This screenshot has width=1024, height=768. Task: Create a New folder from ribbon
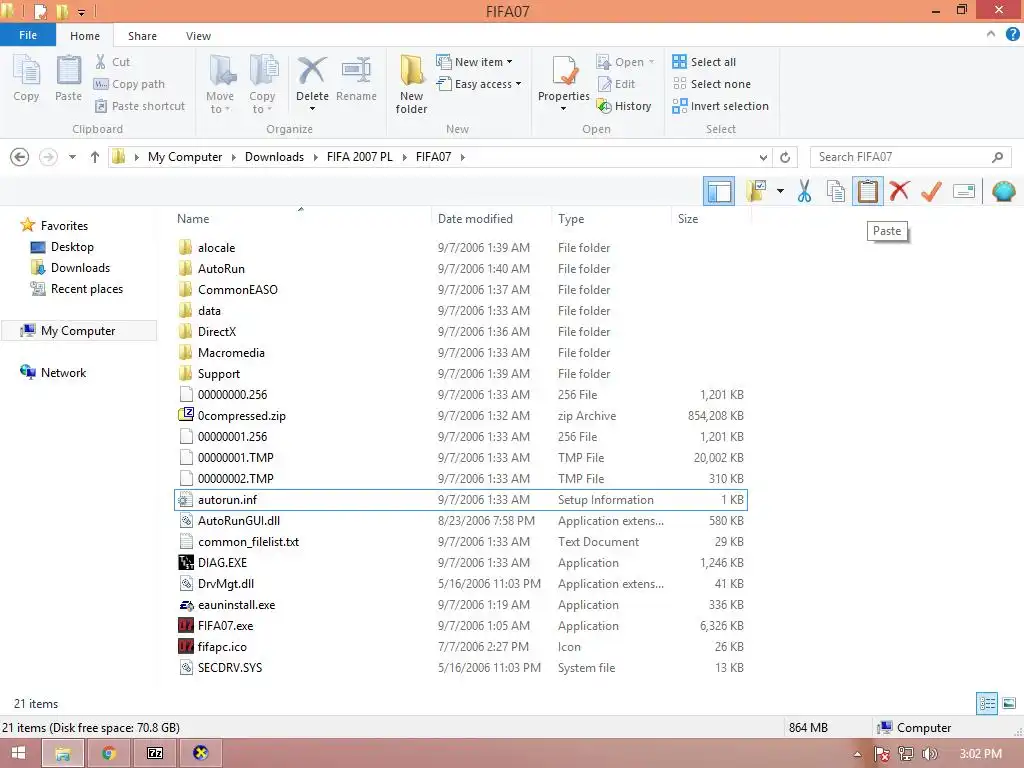click(411, 84)
